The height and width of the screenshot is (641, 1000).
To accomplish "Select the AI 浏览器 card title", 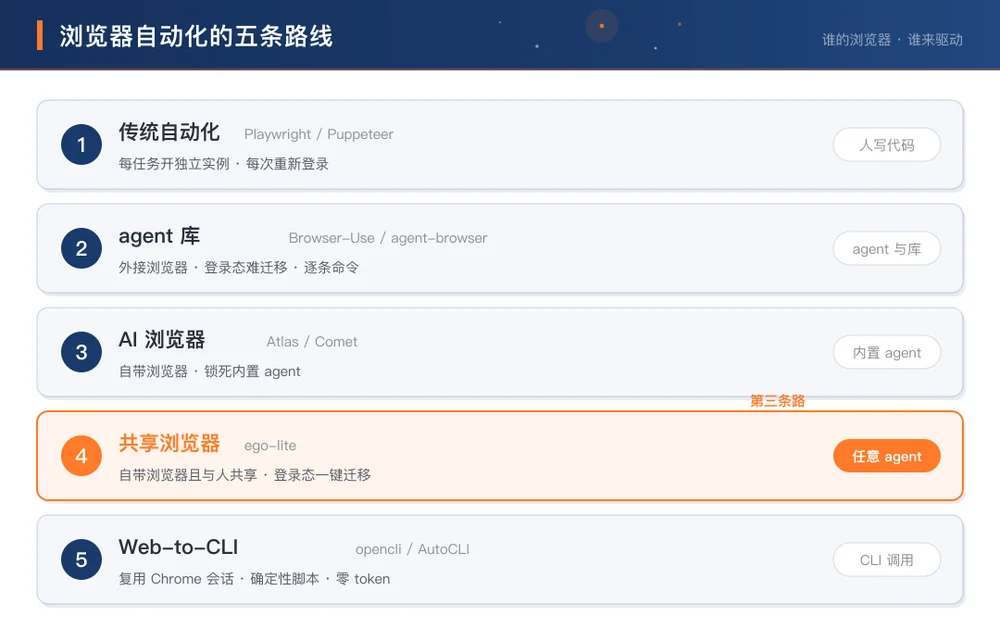I will pos(162,339).
